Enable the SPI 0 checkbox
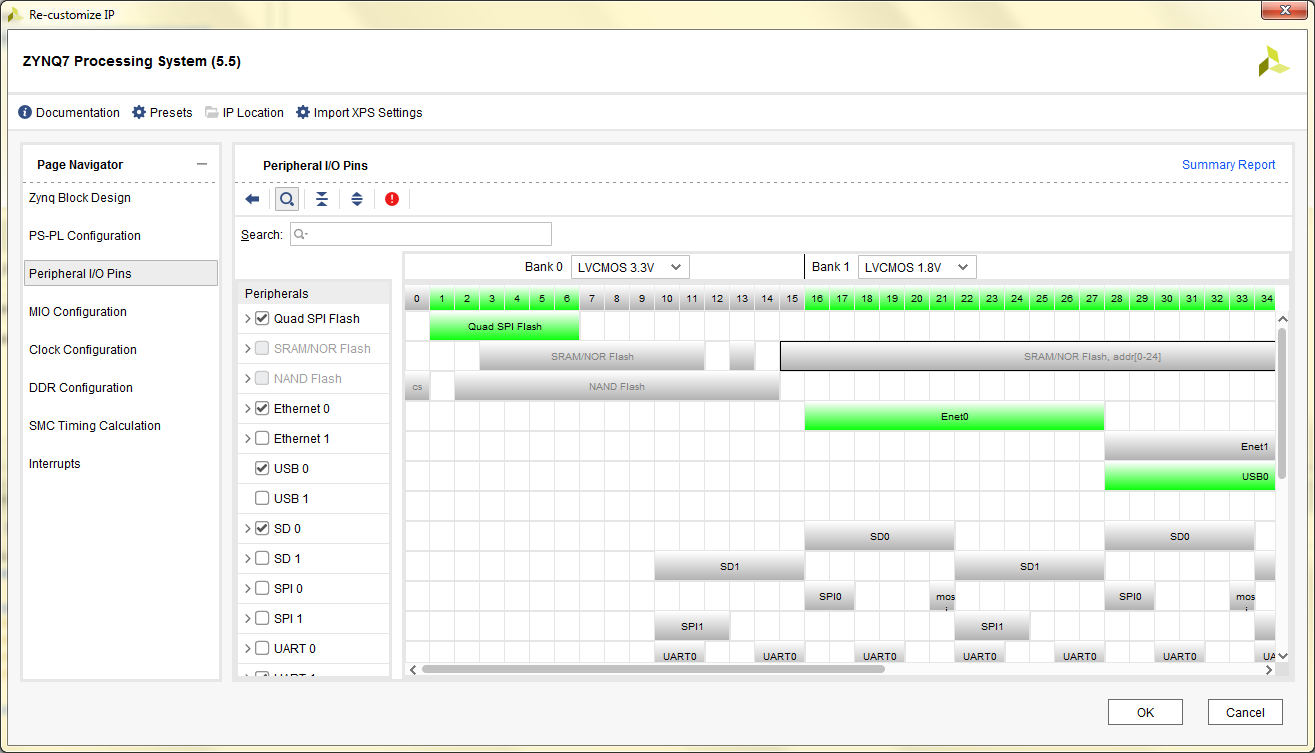1315x753 pixels. tap(262, 589)
